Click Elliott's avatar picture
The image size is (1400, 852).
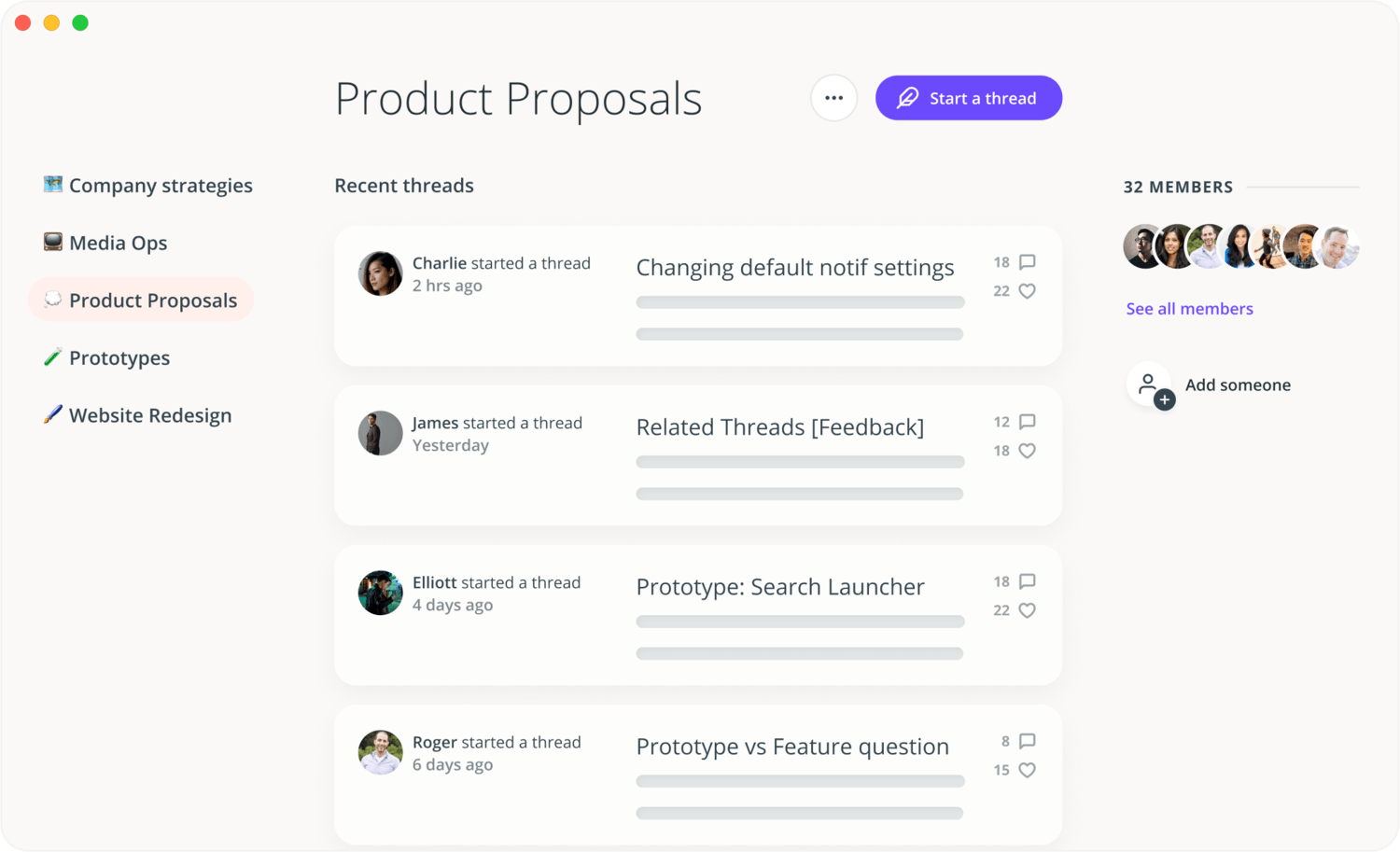click(x=380, y=593)
